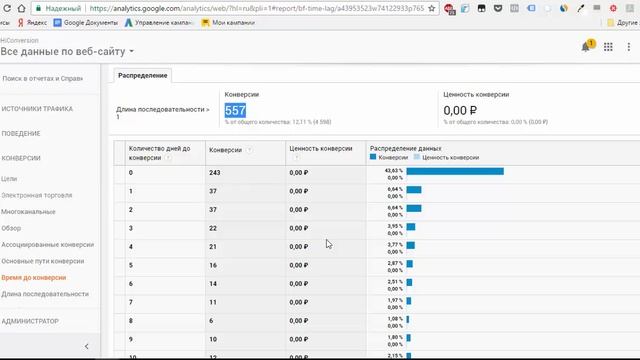Open the Яндекс bookmark

[x=32, y=23]
